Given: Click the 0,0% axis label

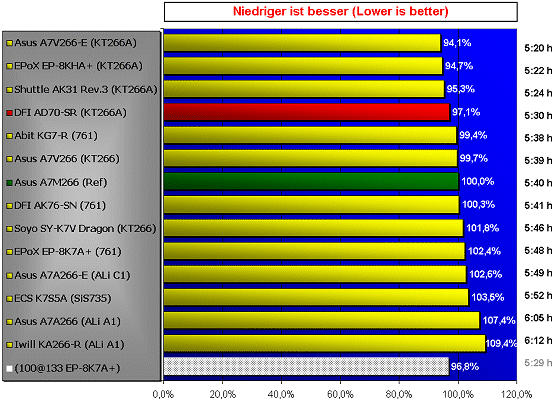Looking at the screenshot, I should [163, 394].
